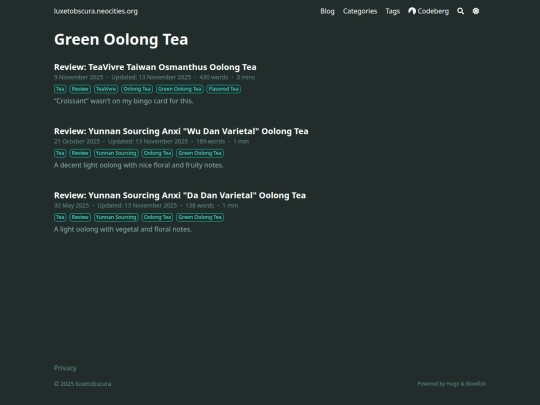The height and width of the screenshot is (405, 540).
Task: Click the "21 October 2025" post date
Action: click(77, 142)
